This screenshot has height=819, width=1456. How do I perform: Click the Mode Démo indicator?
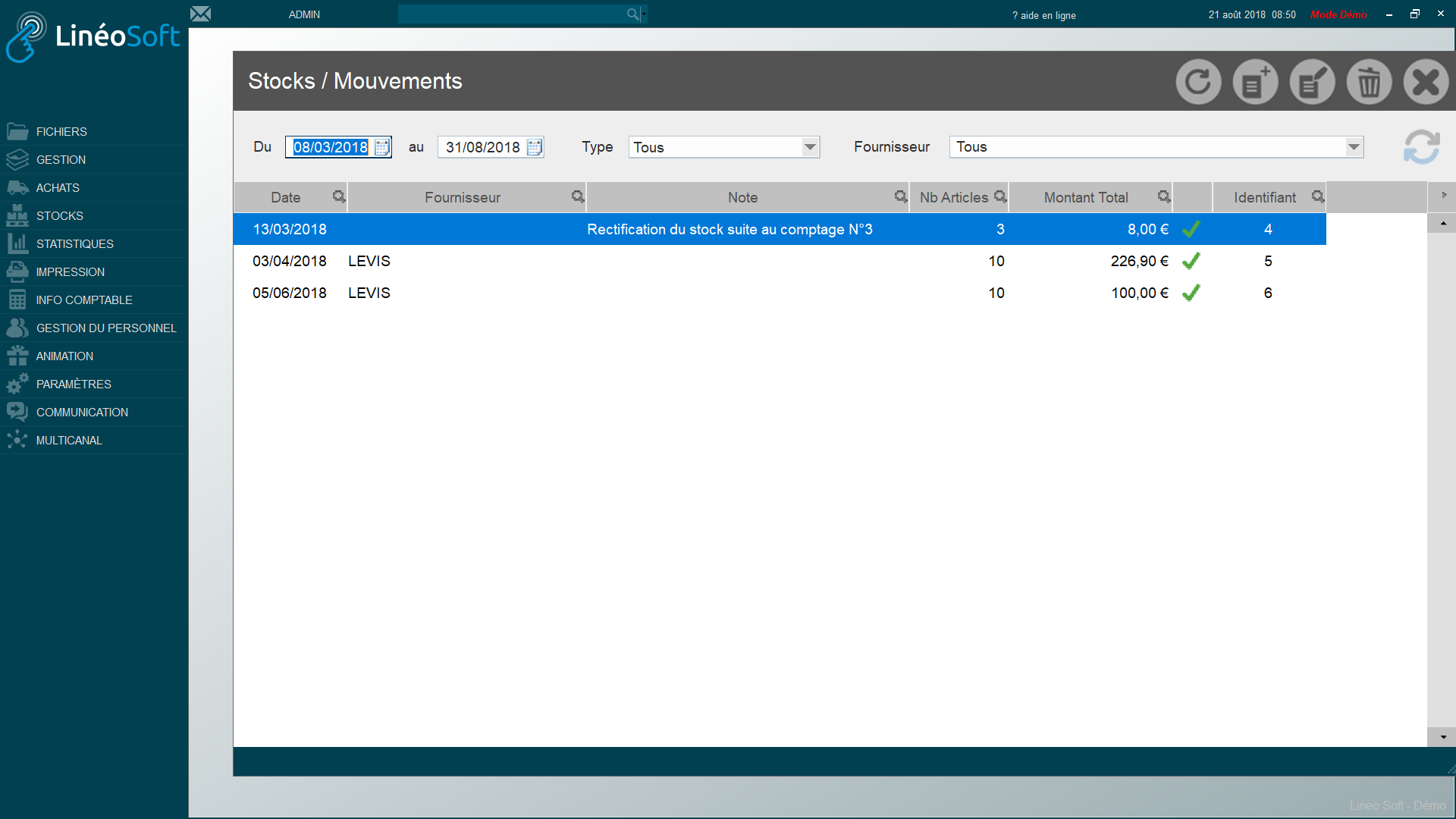coord(1338,14)
